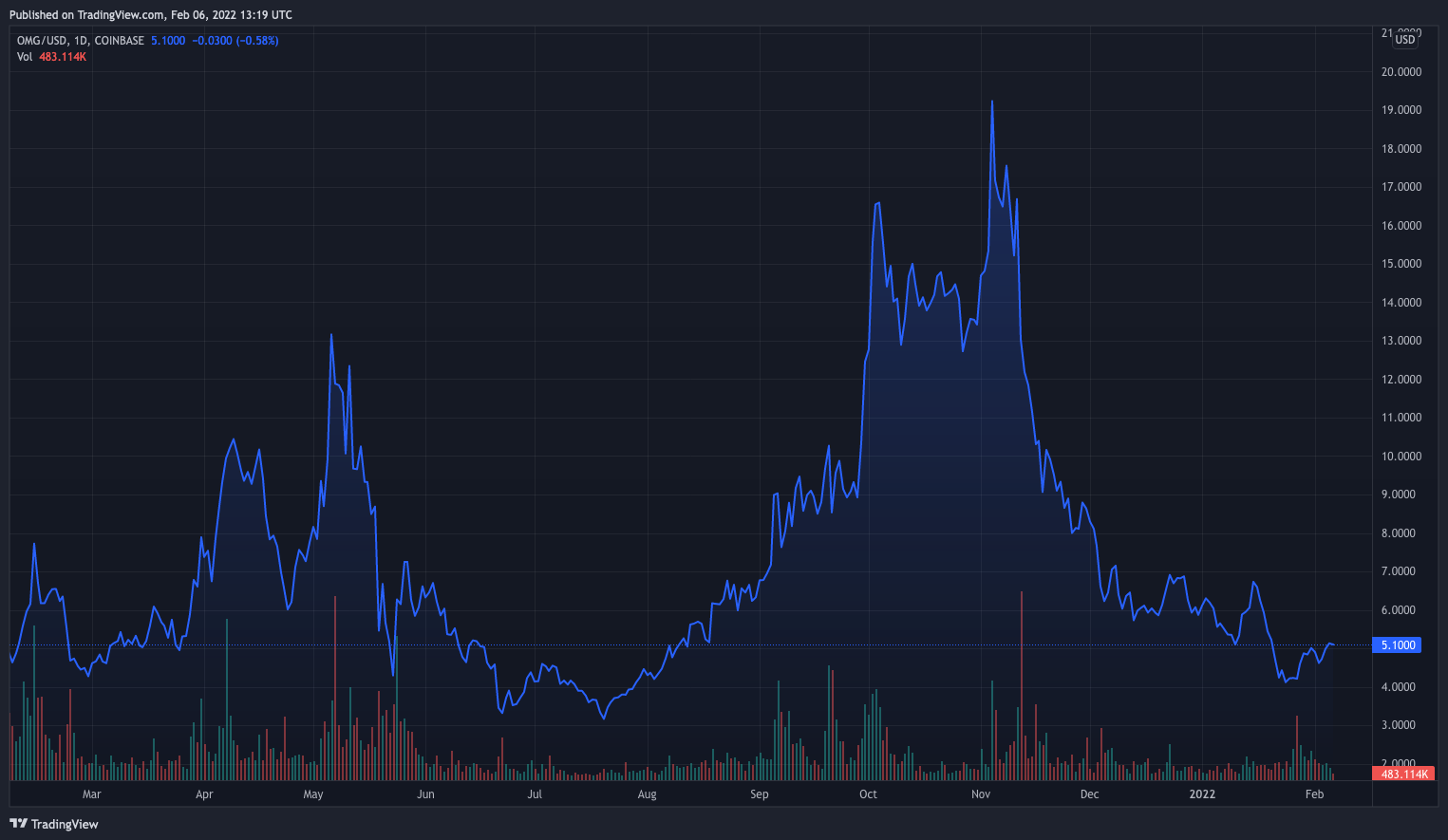Click the blue 5.1000 price label on axis

tap(1396, 644)
